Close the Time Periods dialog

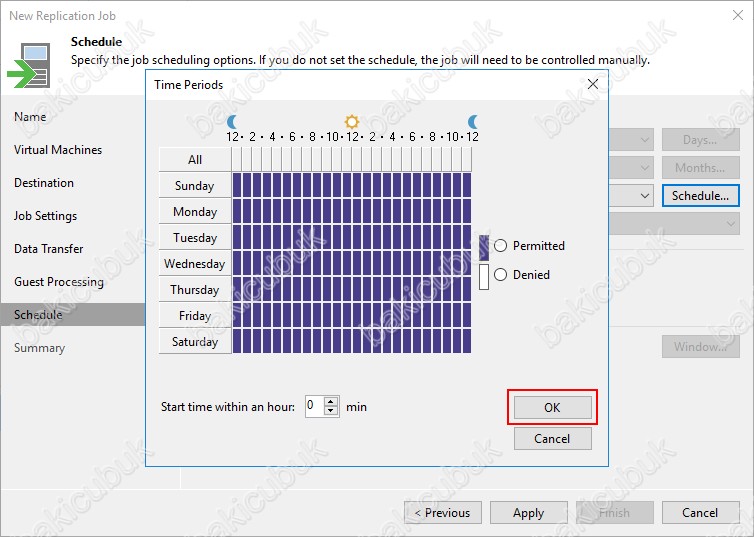593,84
